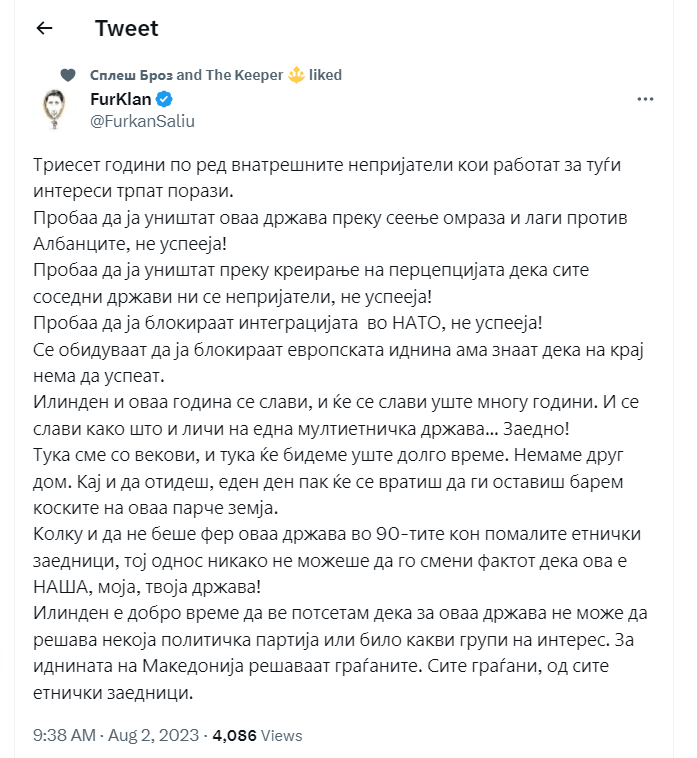
Task: Click the Aug 2, 2023 date
Action: [x=154, y=735]
